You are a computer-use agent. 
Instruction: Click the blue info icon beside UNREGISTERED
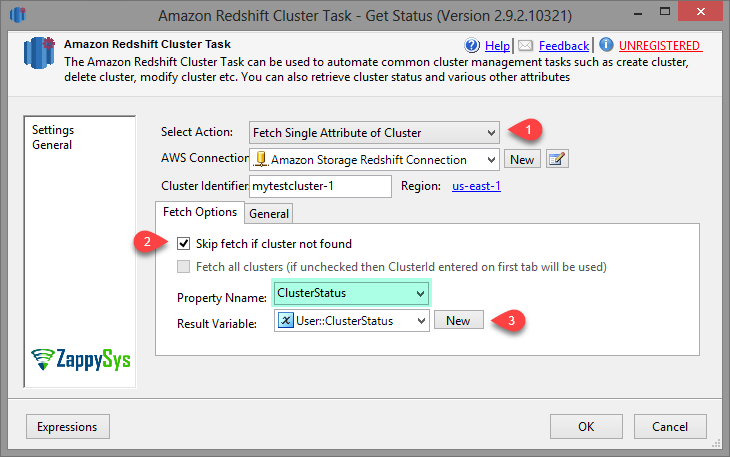coord(606,45)
